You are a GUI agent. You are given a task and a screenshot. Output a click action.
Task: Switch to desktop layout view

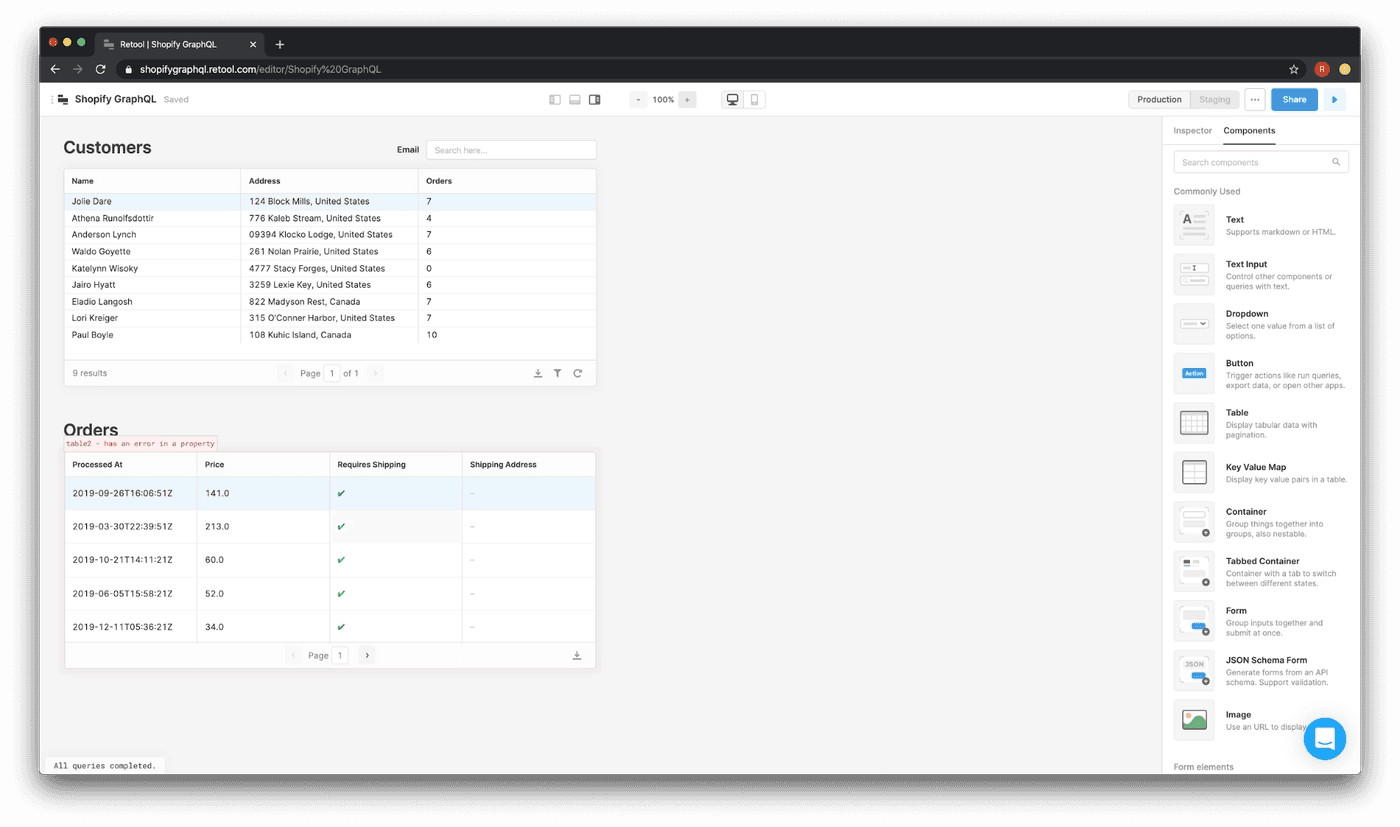coord(733,100)
